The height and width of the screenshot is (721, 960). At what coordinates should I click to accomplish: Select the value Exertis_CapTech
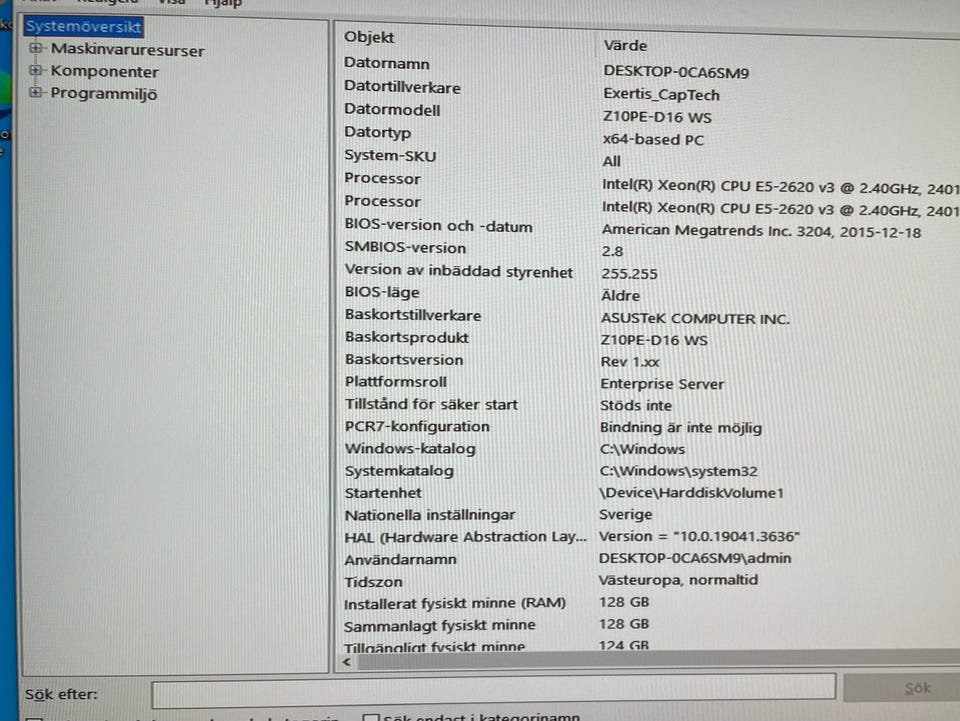click(661, 94)
